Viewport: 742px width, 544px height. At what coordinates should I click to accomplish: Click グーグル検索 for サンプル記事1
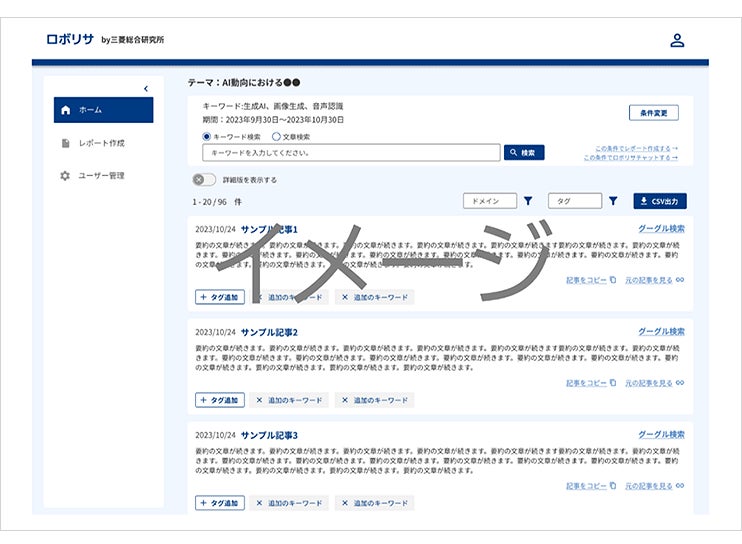point(662,228)
